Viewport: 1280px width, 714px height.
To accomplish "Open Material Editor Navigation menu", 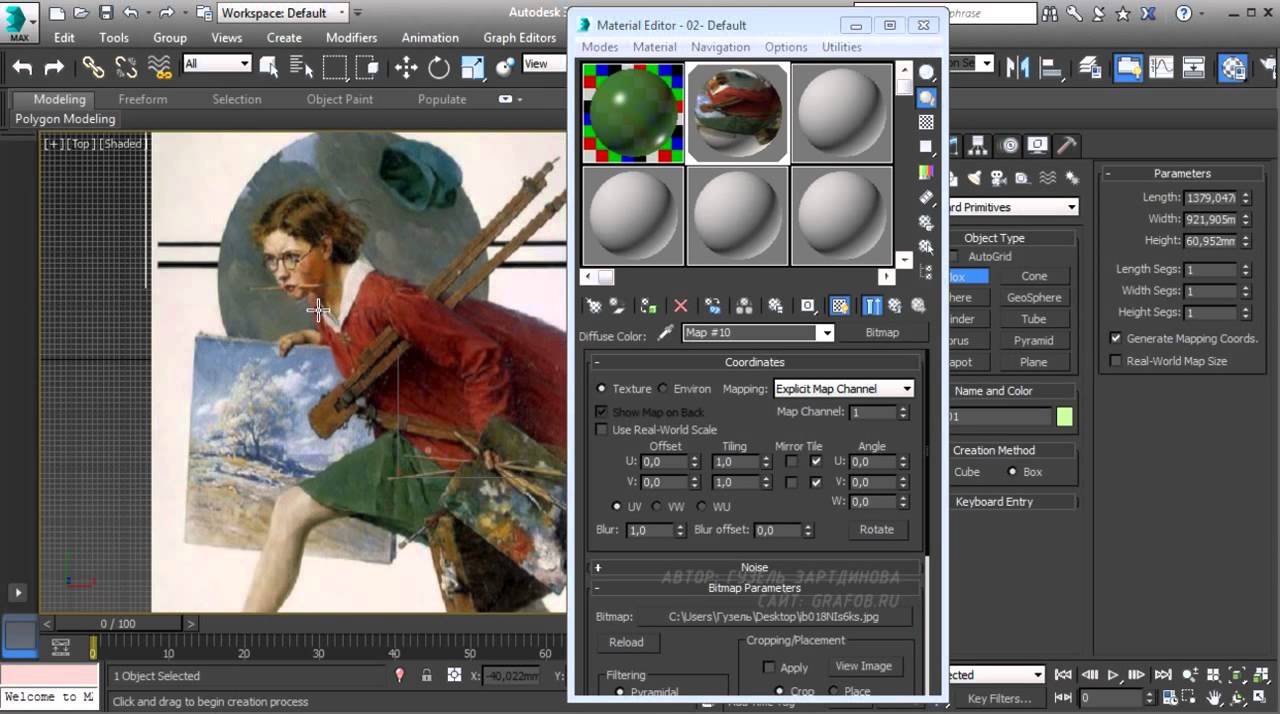I will [x=720, y=47].
